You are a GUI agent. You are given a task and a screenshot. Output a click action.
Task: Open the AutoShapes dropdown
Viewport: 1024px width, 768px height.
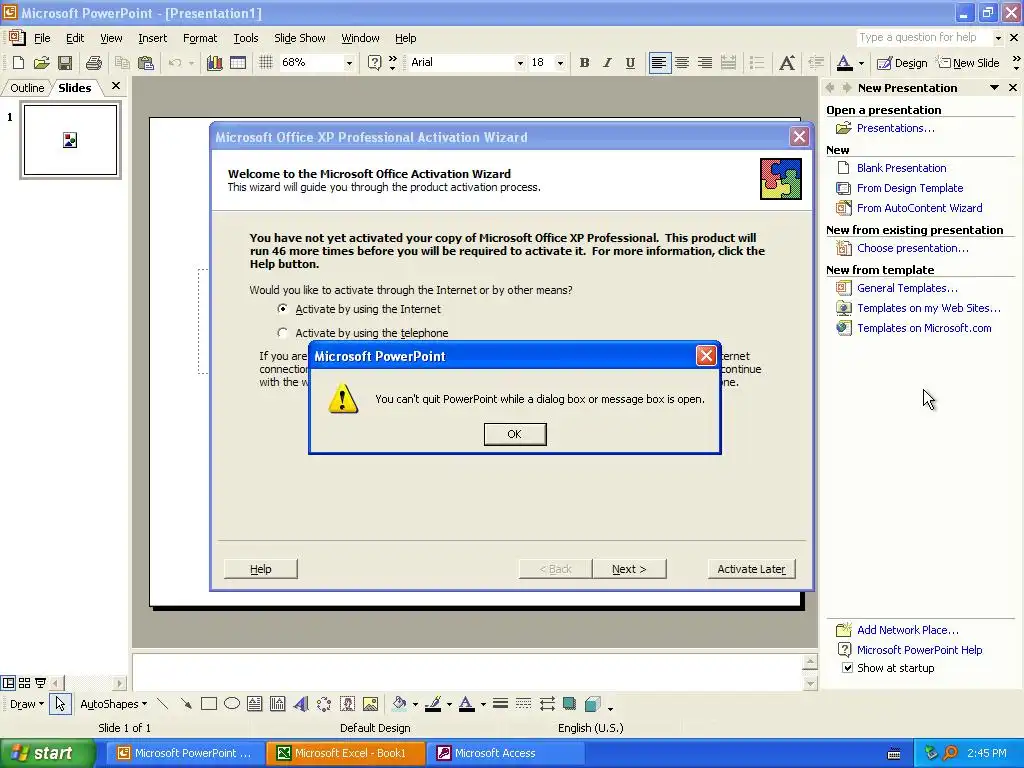point(114,704)
